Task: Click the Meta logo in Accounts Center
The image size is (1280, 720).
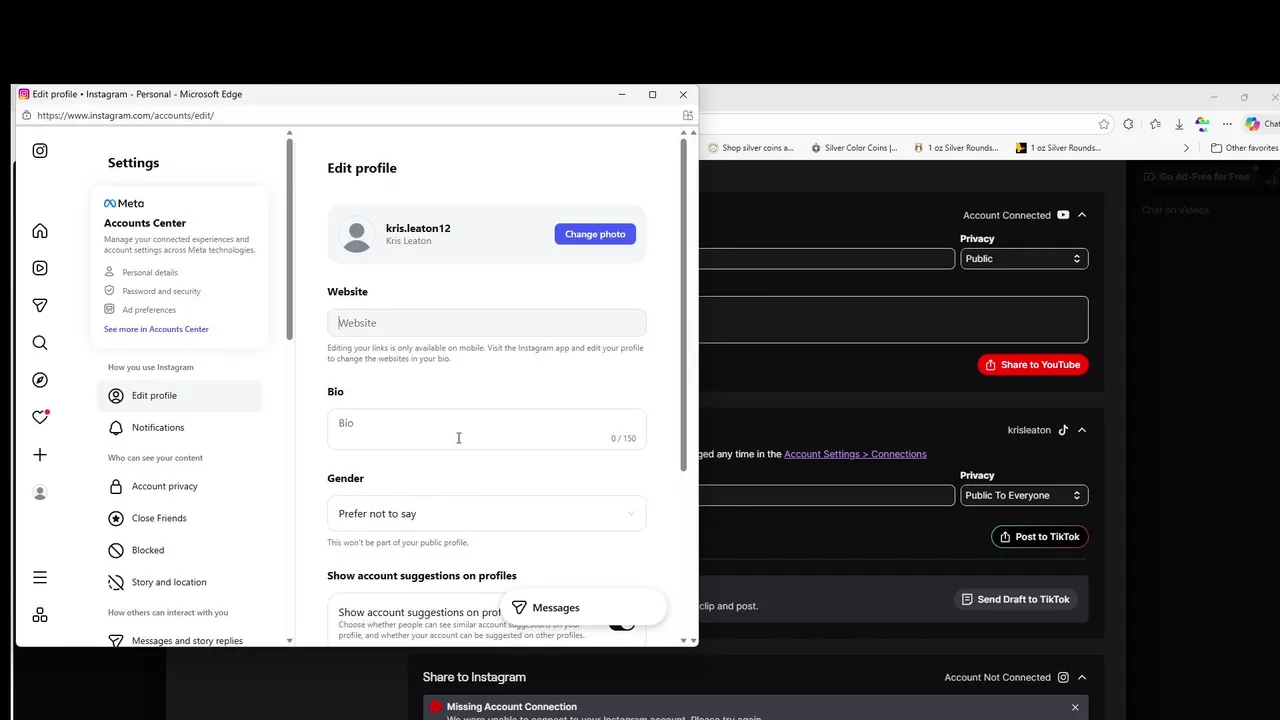Action: (x=124, y=203)
